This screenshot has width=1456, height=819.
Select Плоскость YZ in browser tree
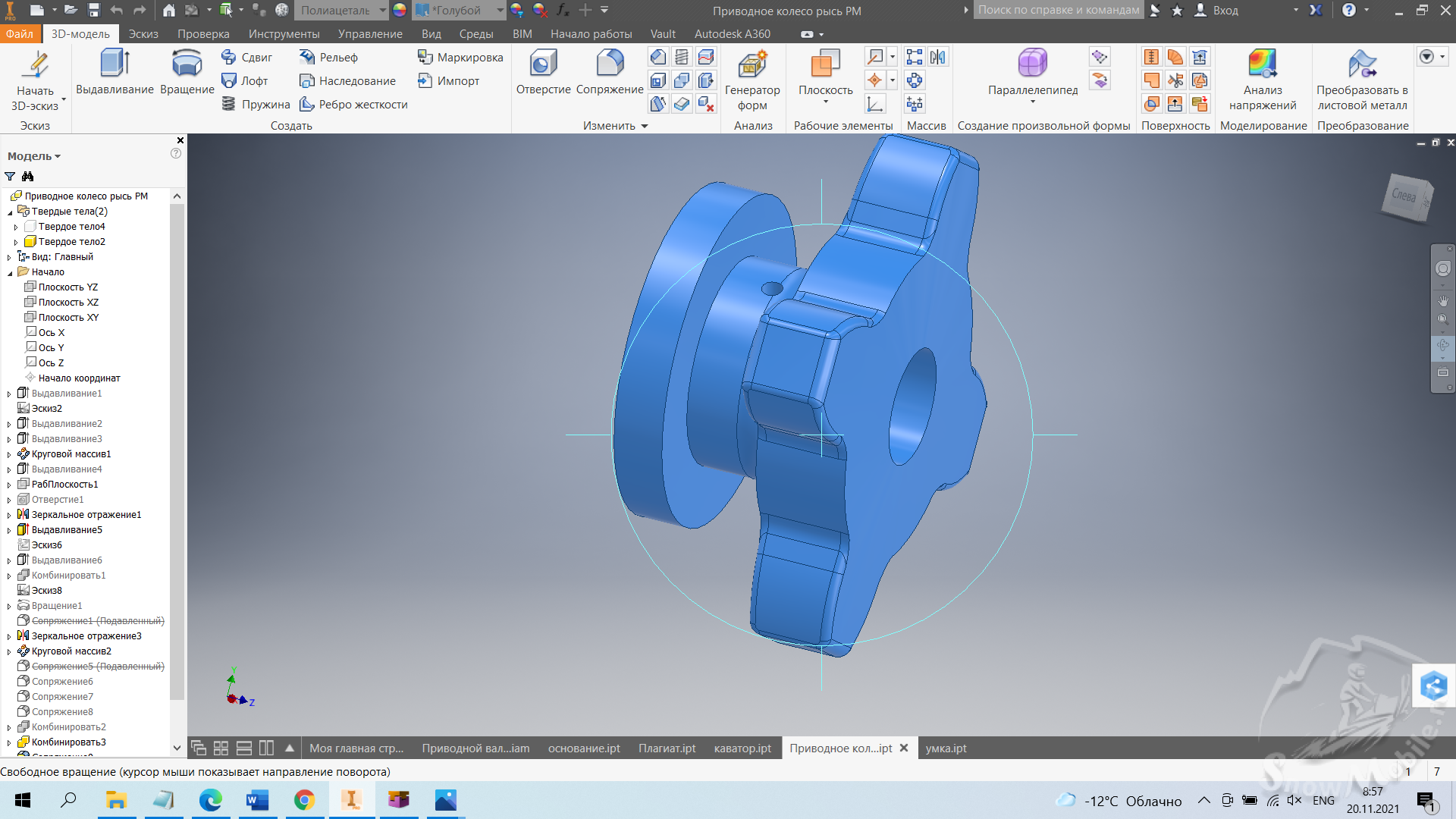pos(61,287)
